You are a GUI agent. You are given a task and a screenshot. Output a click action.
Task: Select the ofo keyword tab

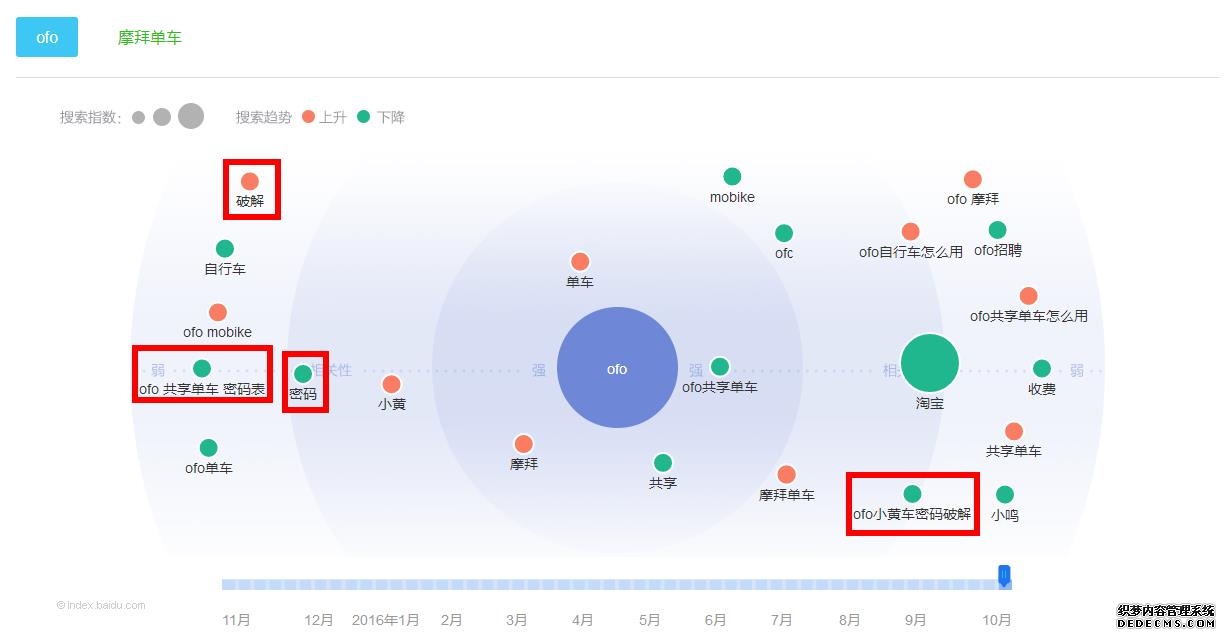point(47,38)
